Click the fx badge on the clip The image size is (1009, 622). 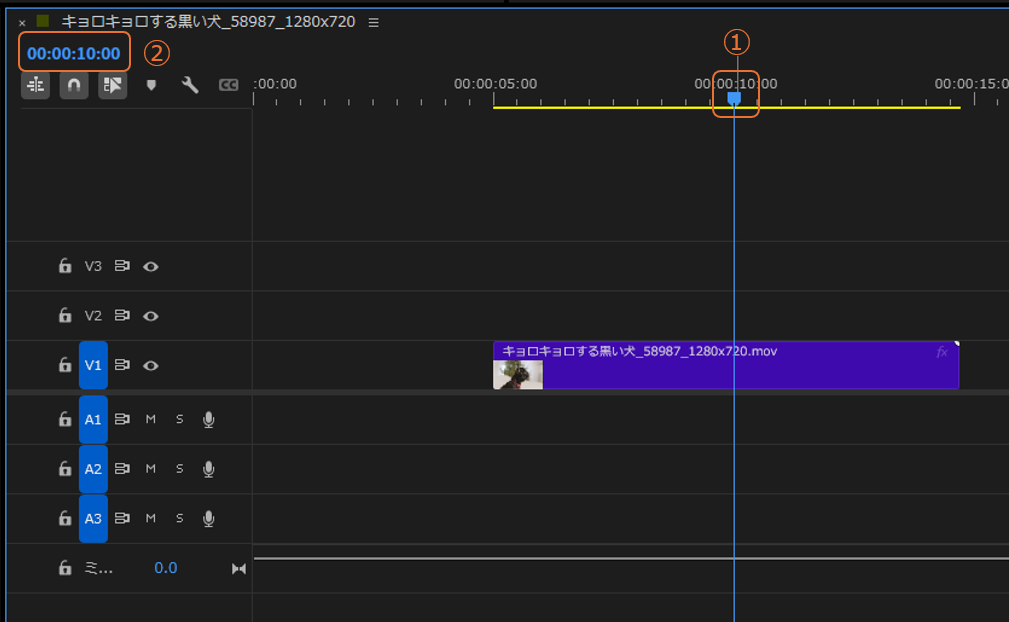click(x=941, y=352)
